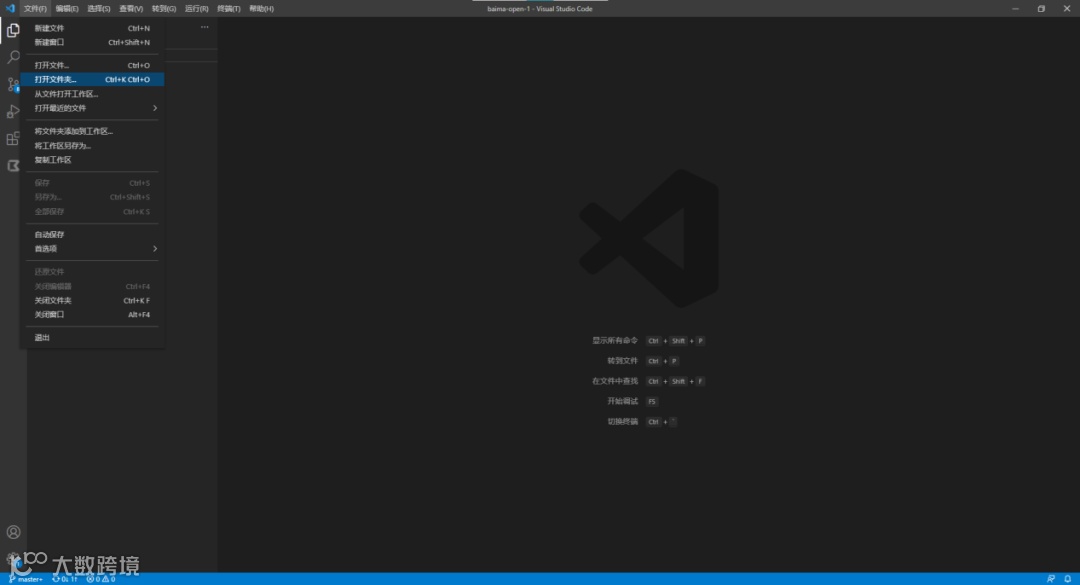Choose 从文件打开工作区... entry

[92, 94]
